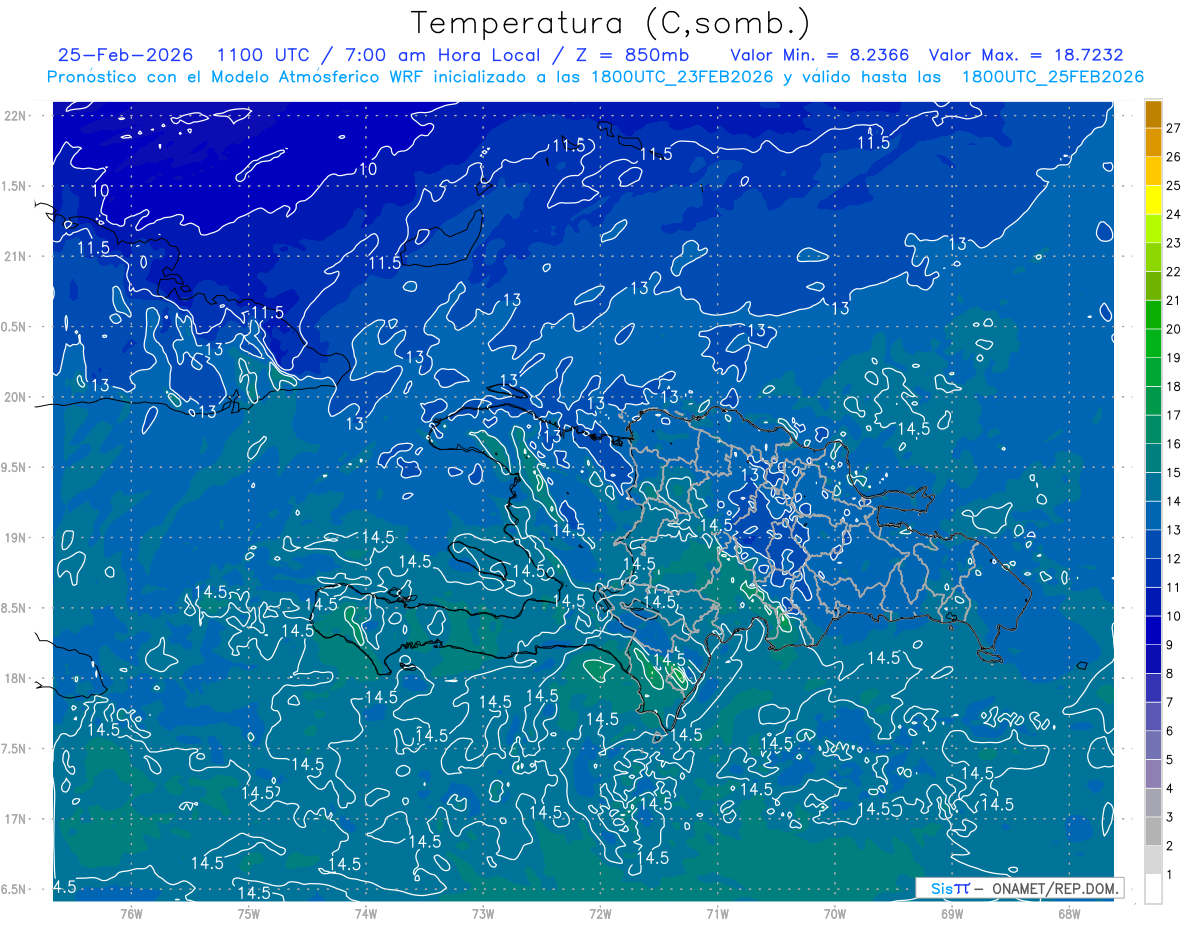Click the '74W' longitude axis label
The width and height of the screenshot is (1200, 927).
[x=366, y=913]
